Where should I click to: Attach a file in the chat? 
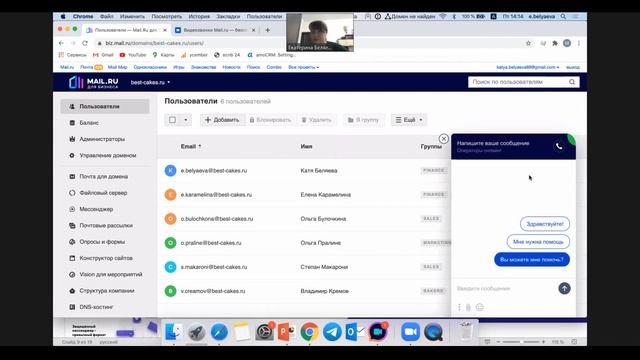[x=469, y=307]
